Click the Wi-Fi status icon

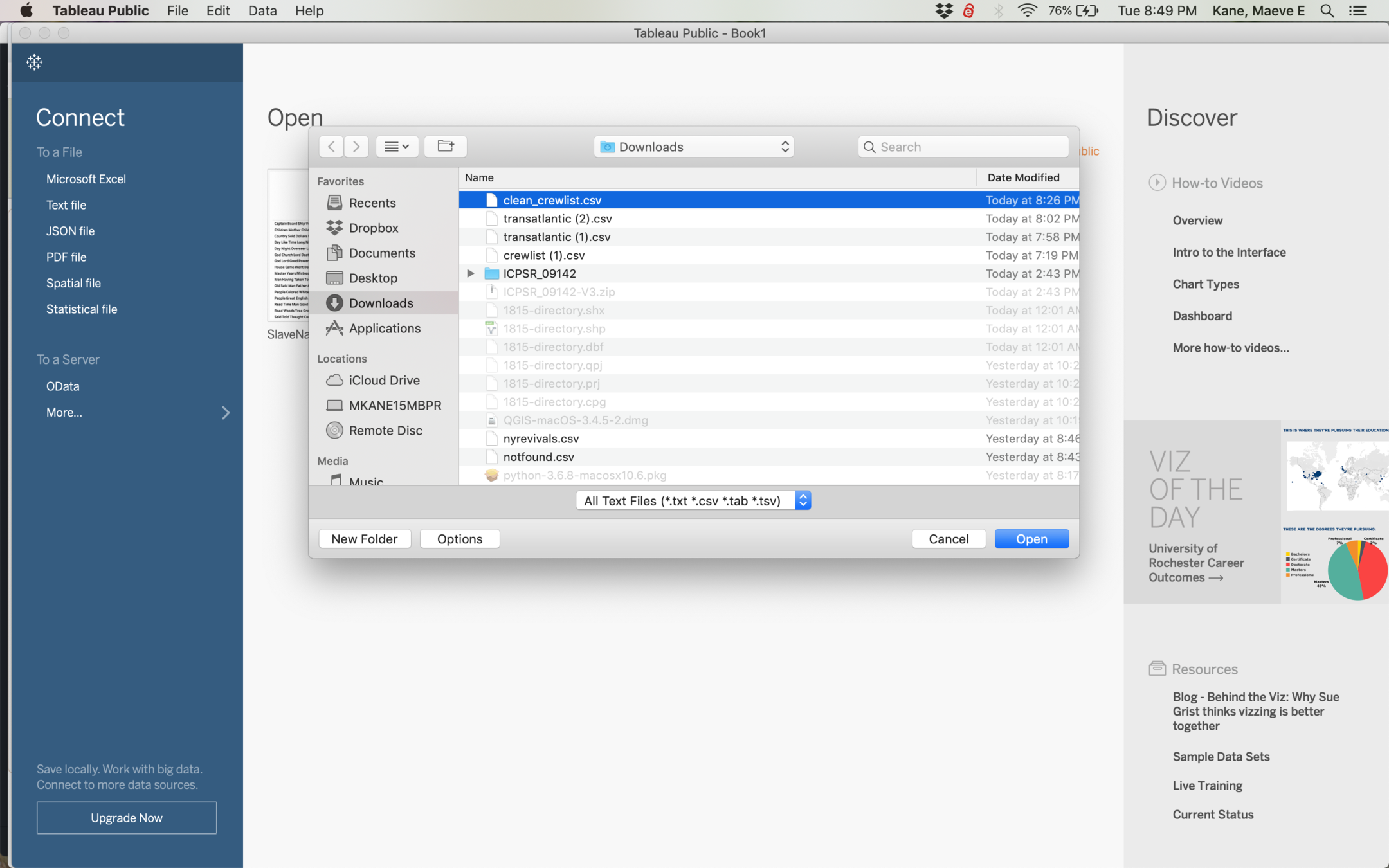(1027, 11)
